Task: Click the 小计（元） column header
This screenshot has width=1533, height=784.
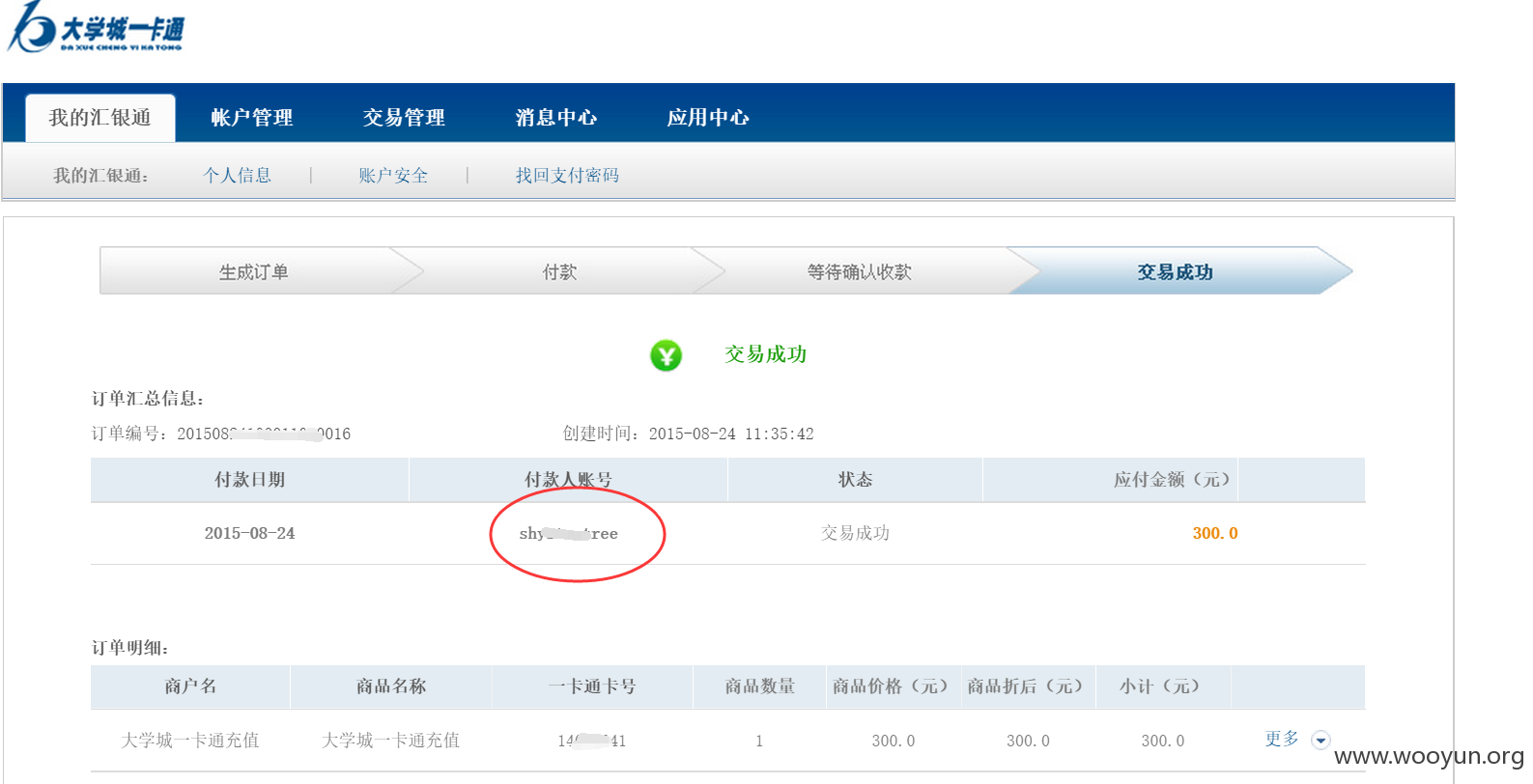Action: point(1162,686)
